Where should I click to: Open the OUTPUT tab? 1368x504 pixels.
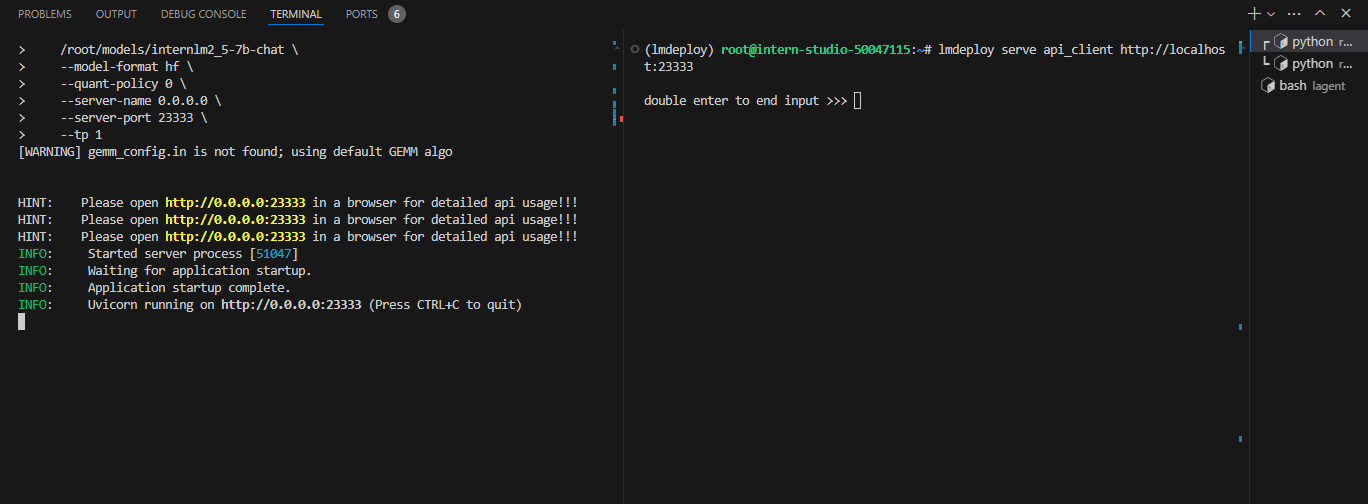click(x=116, y=14)
